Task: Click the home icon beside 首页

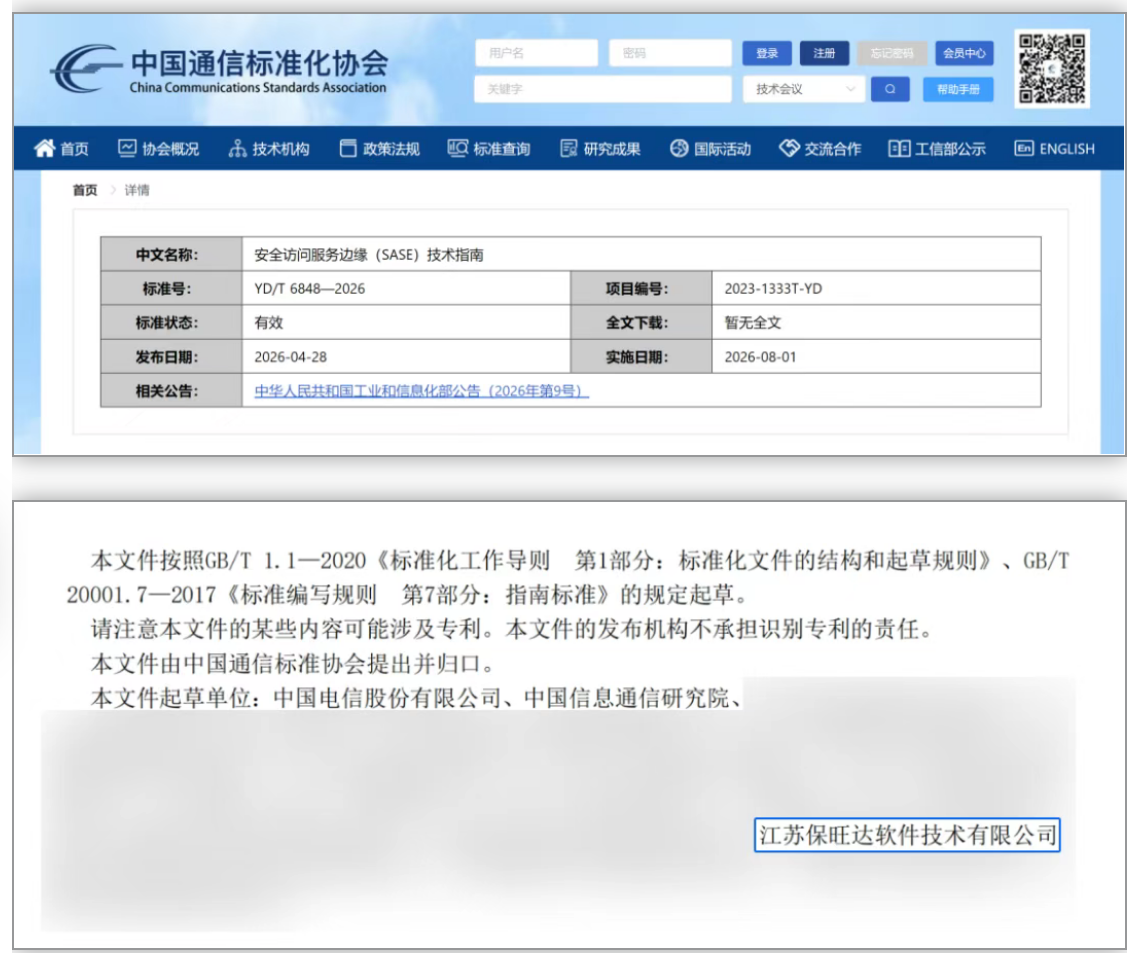Action: click(44, 148)
